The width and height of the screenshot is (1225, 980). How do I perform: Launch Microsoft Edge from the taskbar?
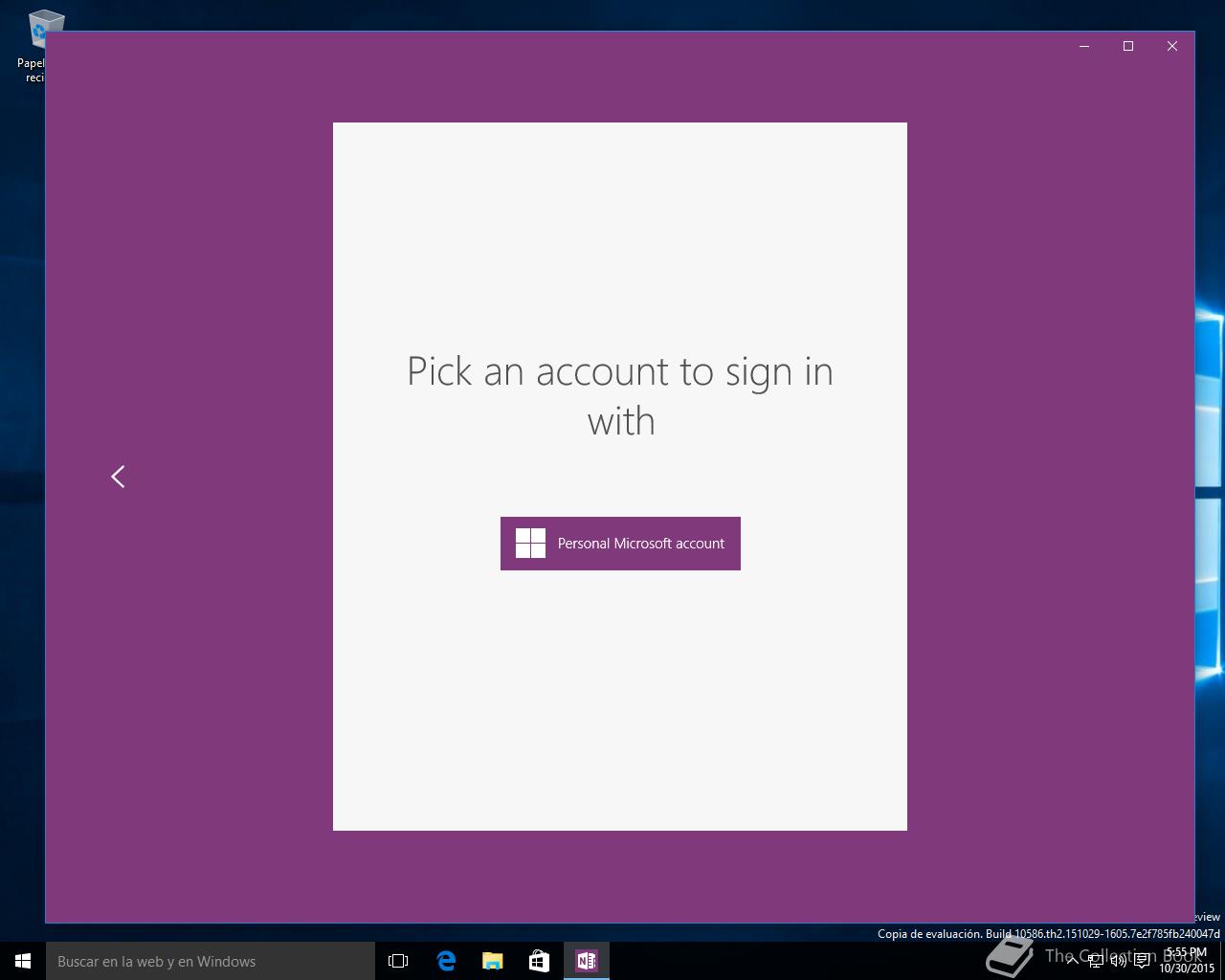446,961
